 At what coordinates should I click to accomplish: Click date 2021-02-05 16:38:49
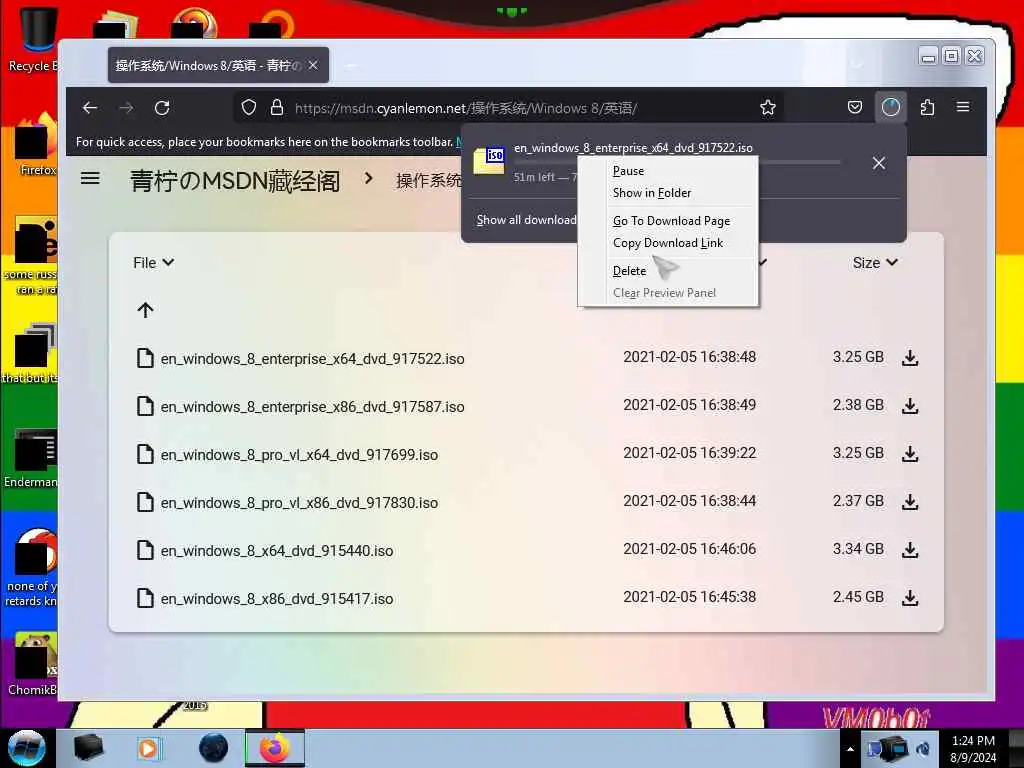coord(690,405)
